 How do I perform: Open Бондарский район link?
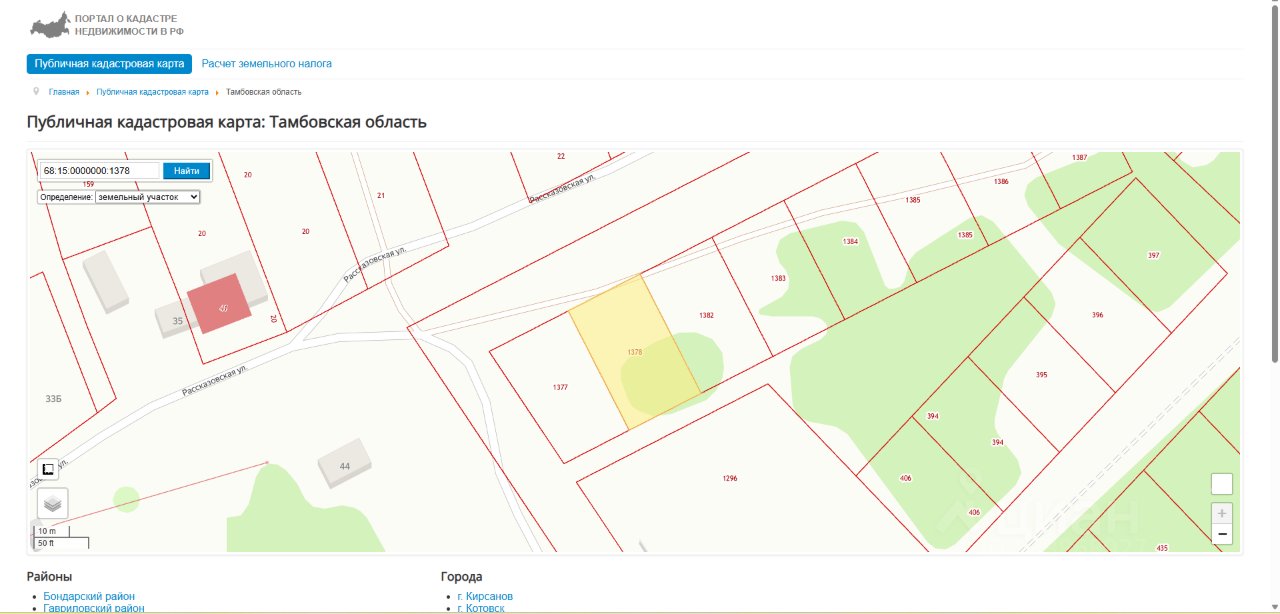pyautogui.click(x=89, y=596)
